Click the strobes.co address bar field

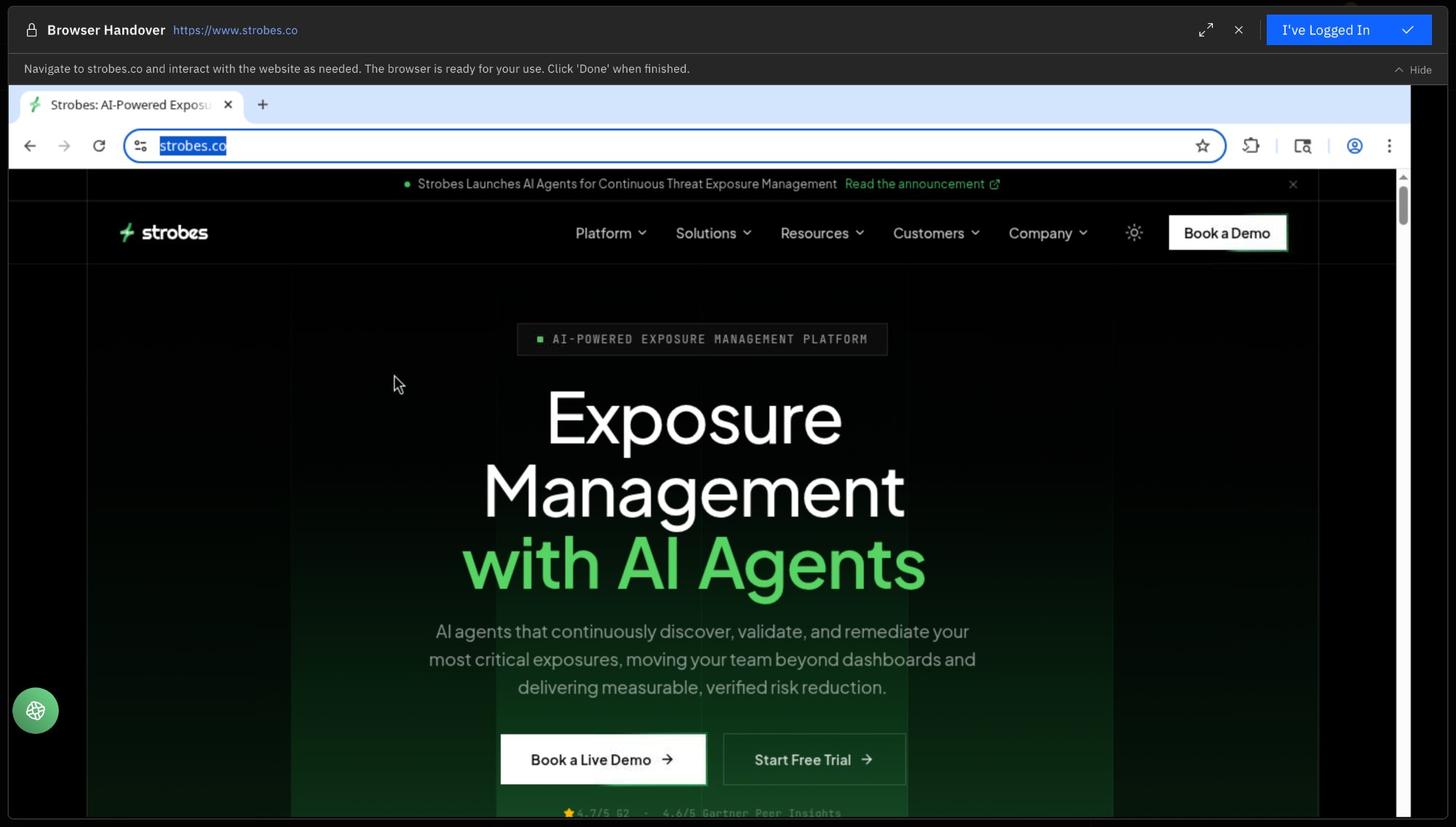pos(674,146)
